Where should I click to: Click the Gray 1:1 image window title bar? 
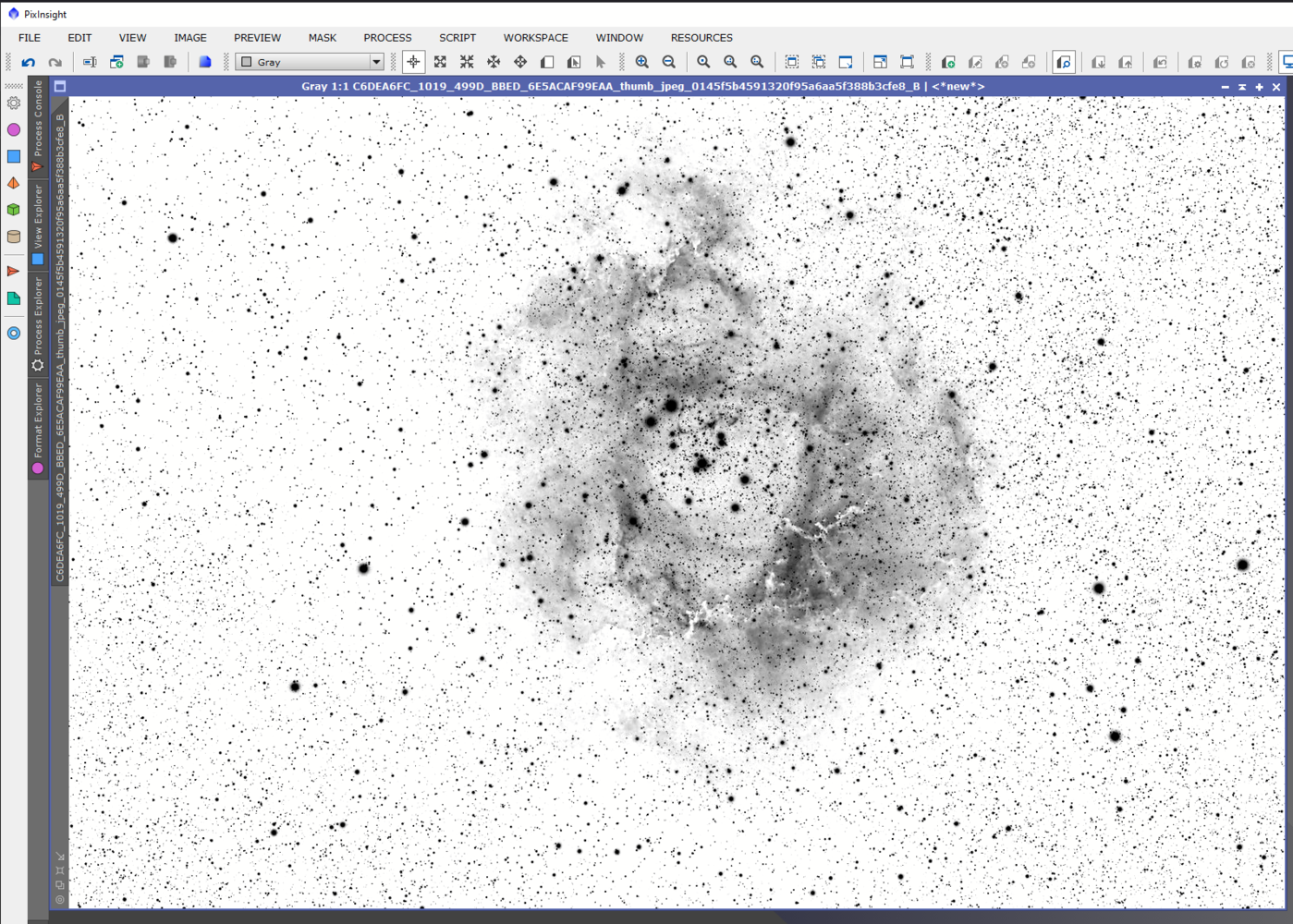point(643,87)
